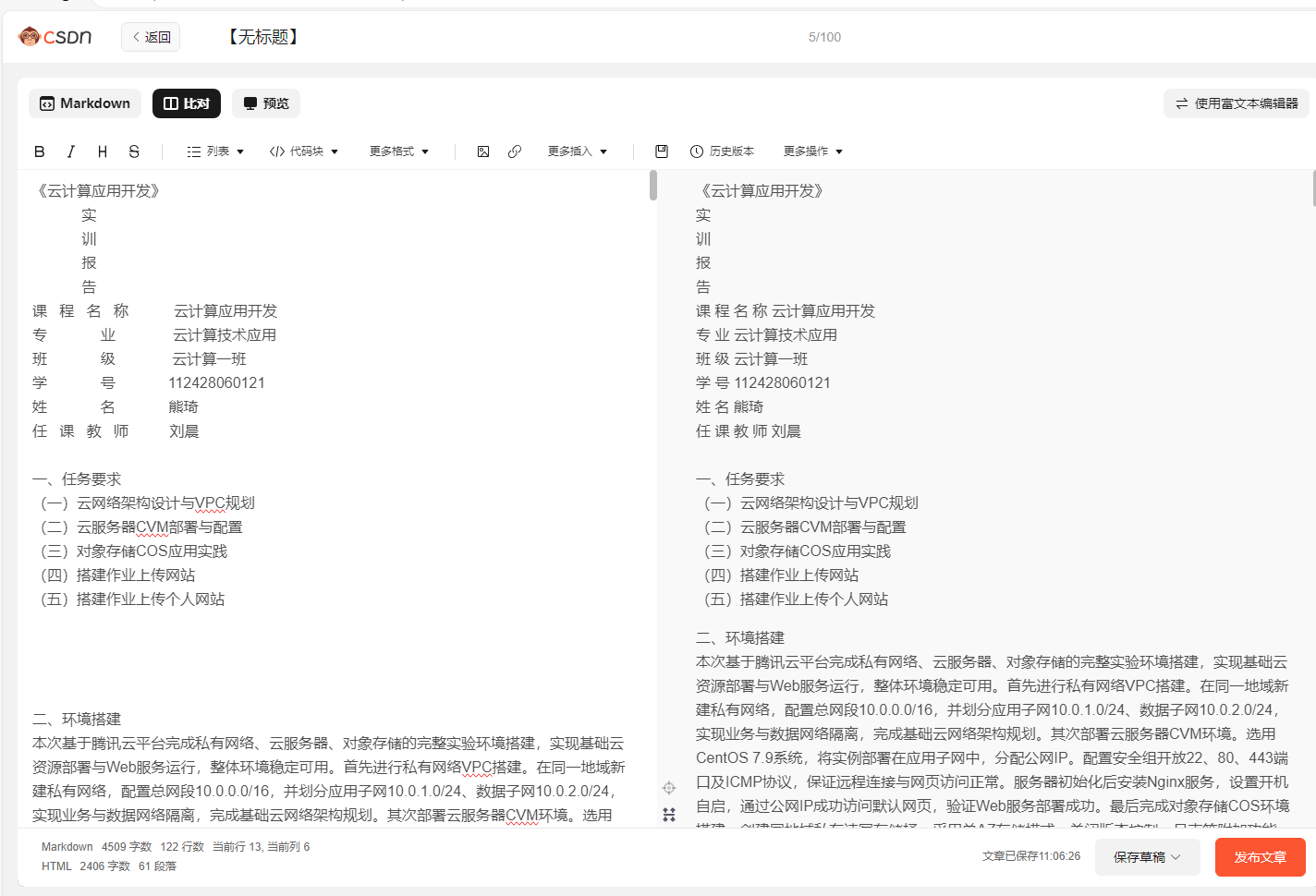
Task: Click '(四) 搭建作业上传网站' in preview
Action: point(778,575)
